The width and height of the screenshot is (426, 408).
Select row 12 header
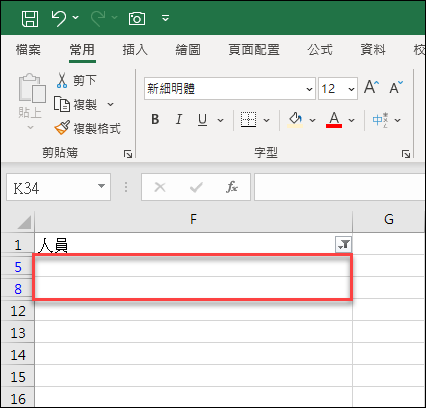pos(18,311)
